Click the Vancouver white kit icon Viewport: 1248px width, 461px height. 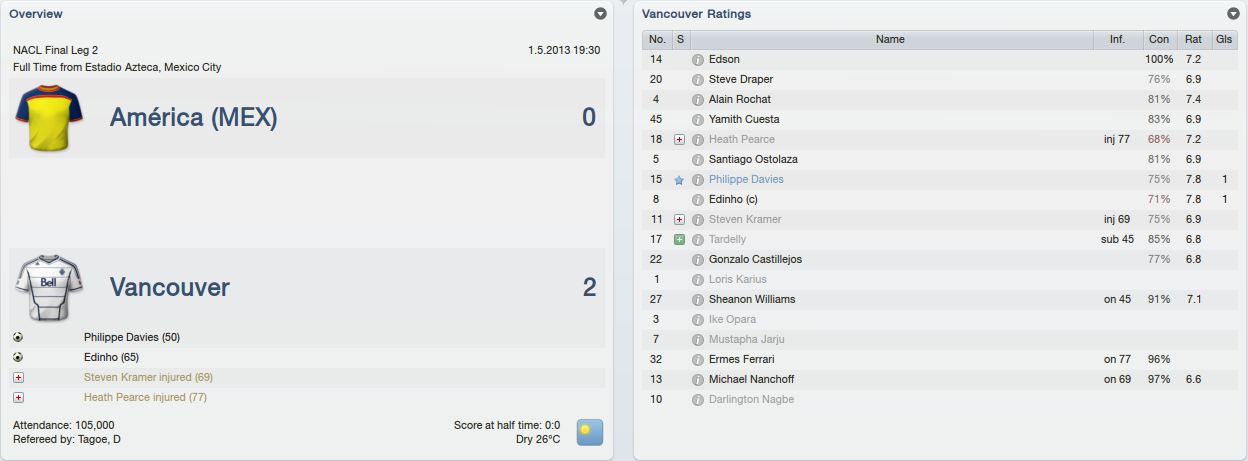[42, 288]
